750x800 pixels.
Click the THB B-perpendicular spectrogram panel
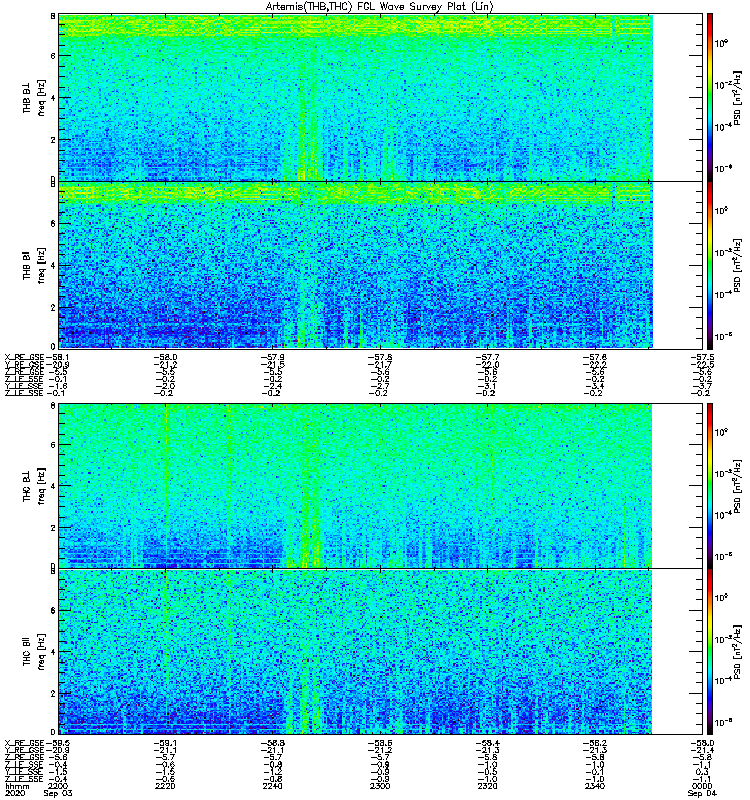[381, 97]
